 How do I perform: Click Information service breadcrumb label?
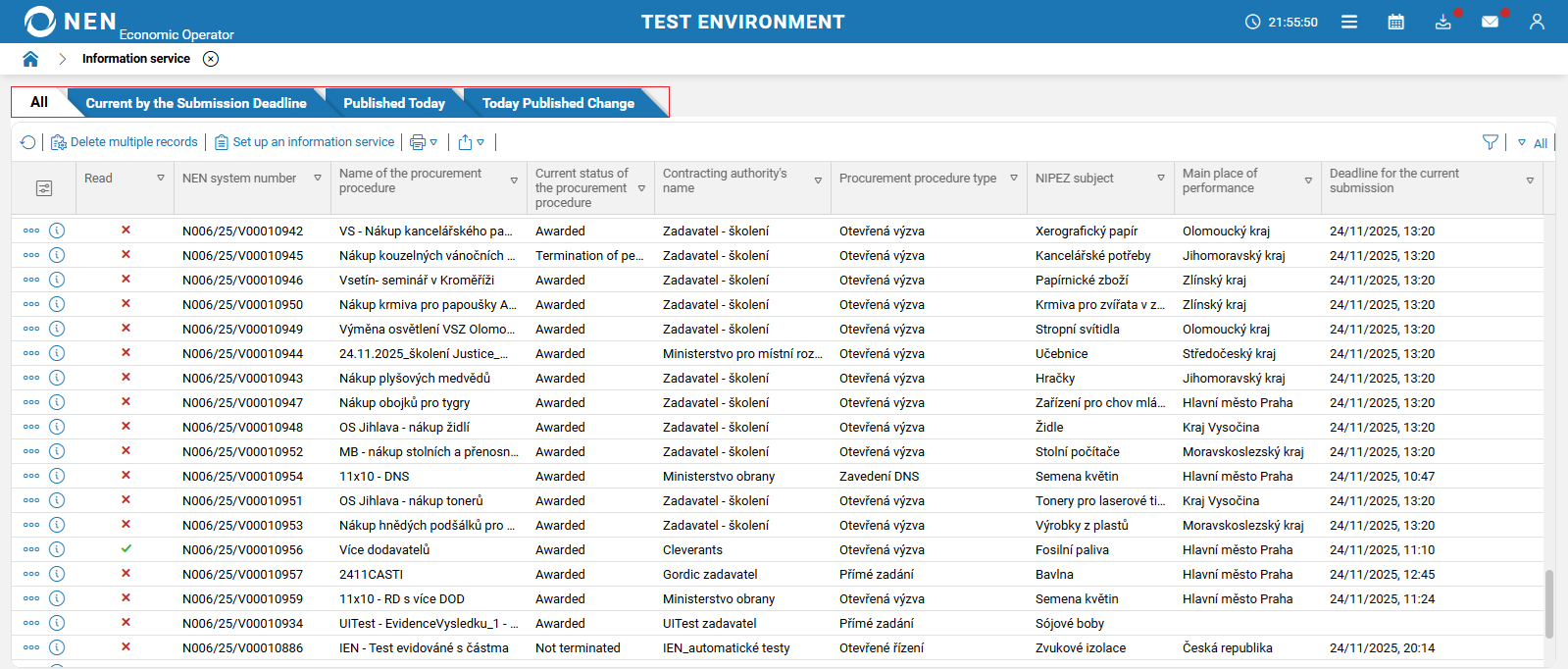[x=136, y=59]
